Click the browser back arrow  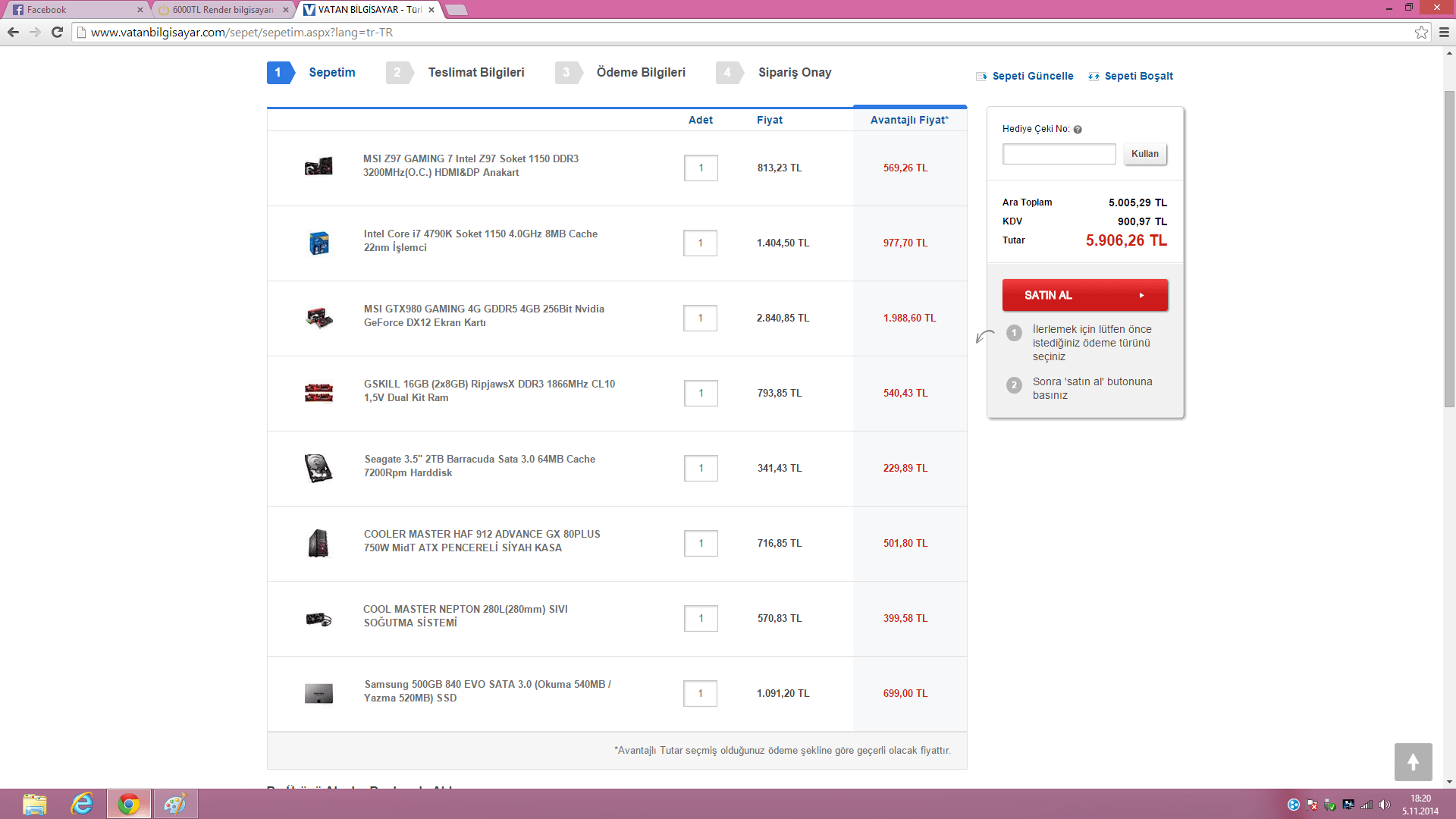point(13,32)
